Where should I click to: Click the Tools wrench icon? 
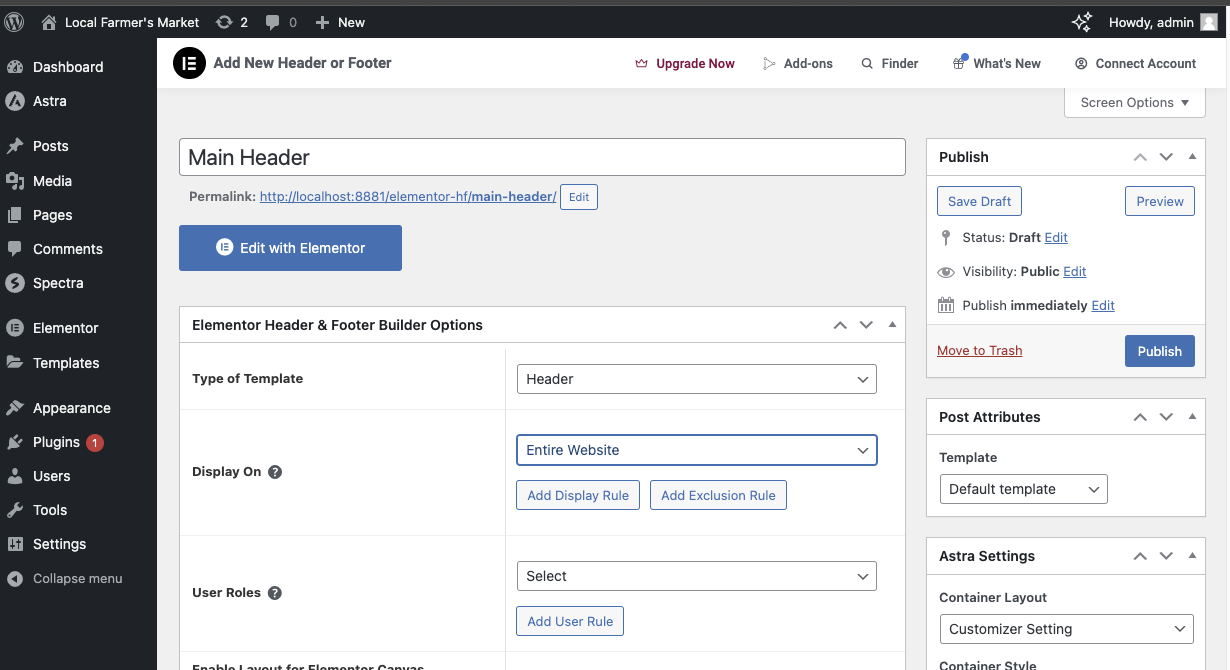coord(15,510)
